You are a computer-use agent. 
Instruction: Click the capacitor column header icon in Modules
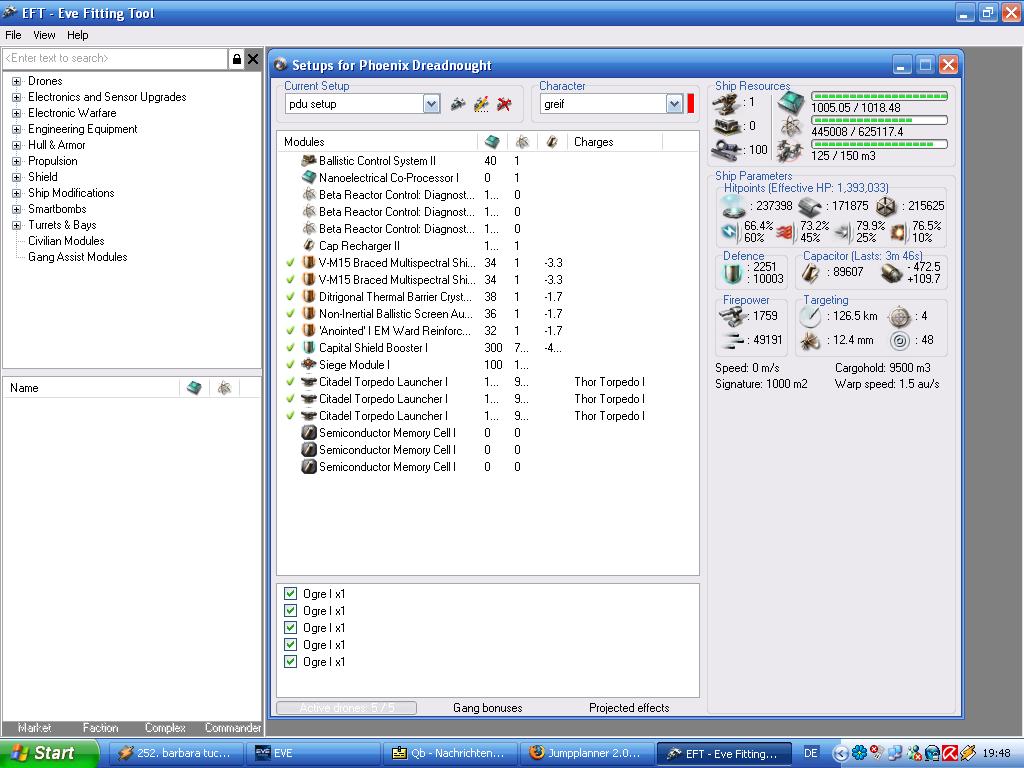point(552,142)
